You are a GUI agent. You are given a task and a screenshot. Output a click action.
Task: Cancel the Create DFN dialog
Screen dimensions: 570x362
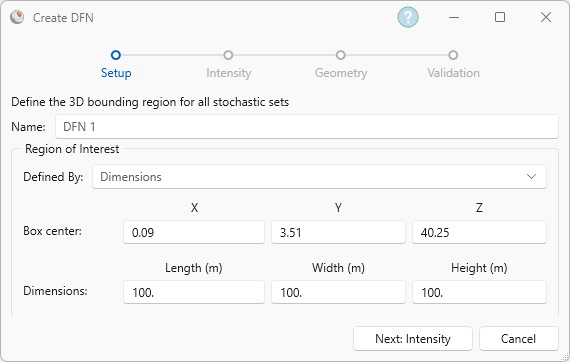(x=518, y=339)
